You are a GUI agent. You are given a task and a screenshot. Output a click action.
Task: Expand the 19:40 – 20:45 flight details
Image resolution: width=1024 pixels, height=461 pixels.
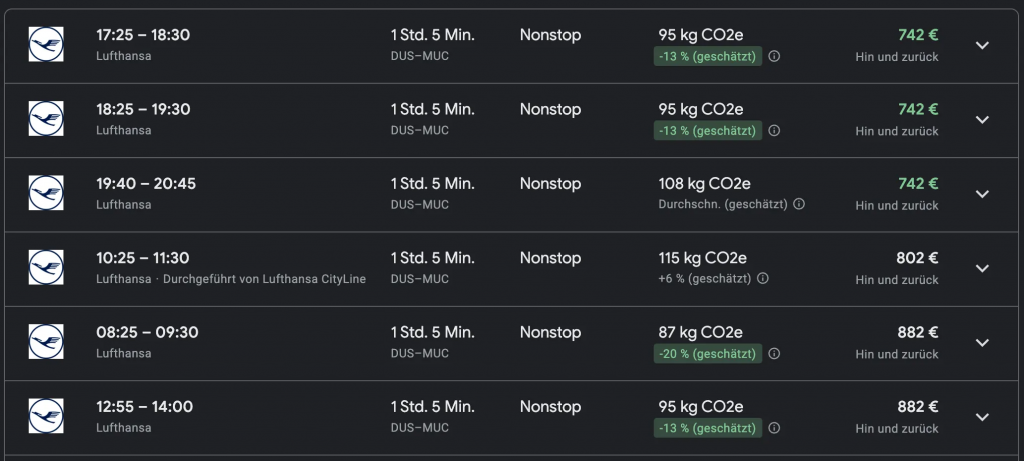pos(982,194)
